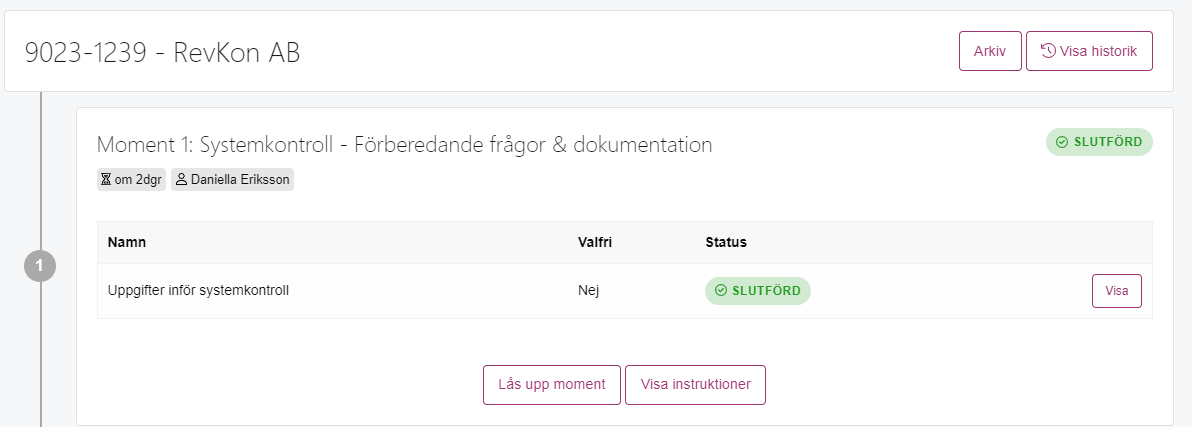Click the Moment 1 Systemkontroll heading
Image resolution: width=1192 pixels, height=427 pixels.
pos(404,144)
